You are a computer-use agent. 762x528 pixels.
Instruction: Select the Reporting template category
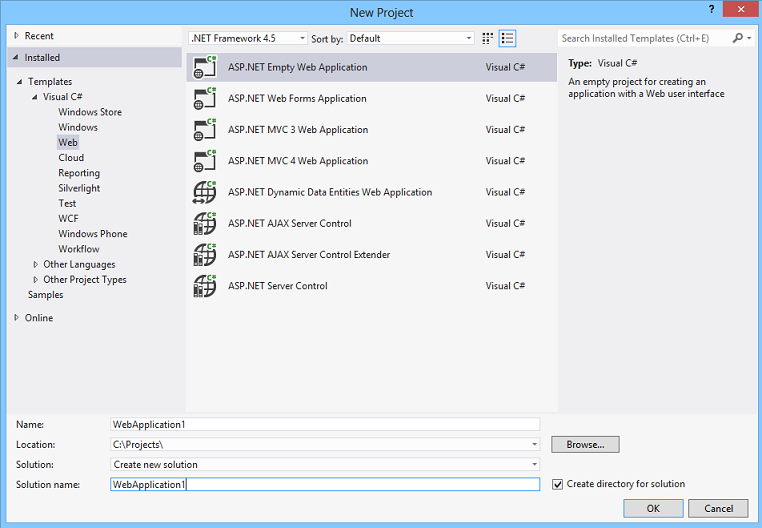[79, 173]
